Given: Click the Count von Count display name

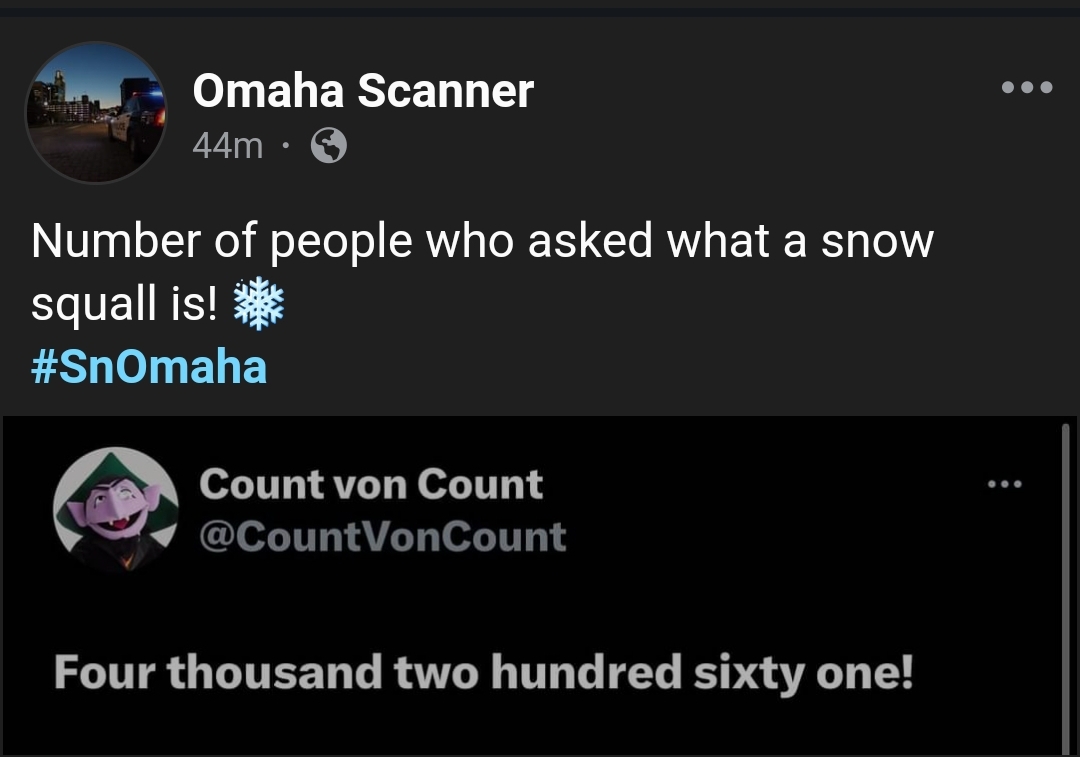Looking at the screenshot, I should pos(371,484).
